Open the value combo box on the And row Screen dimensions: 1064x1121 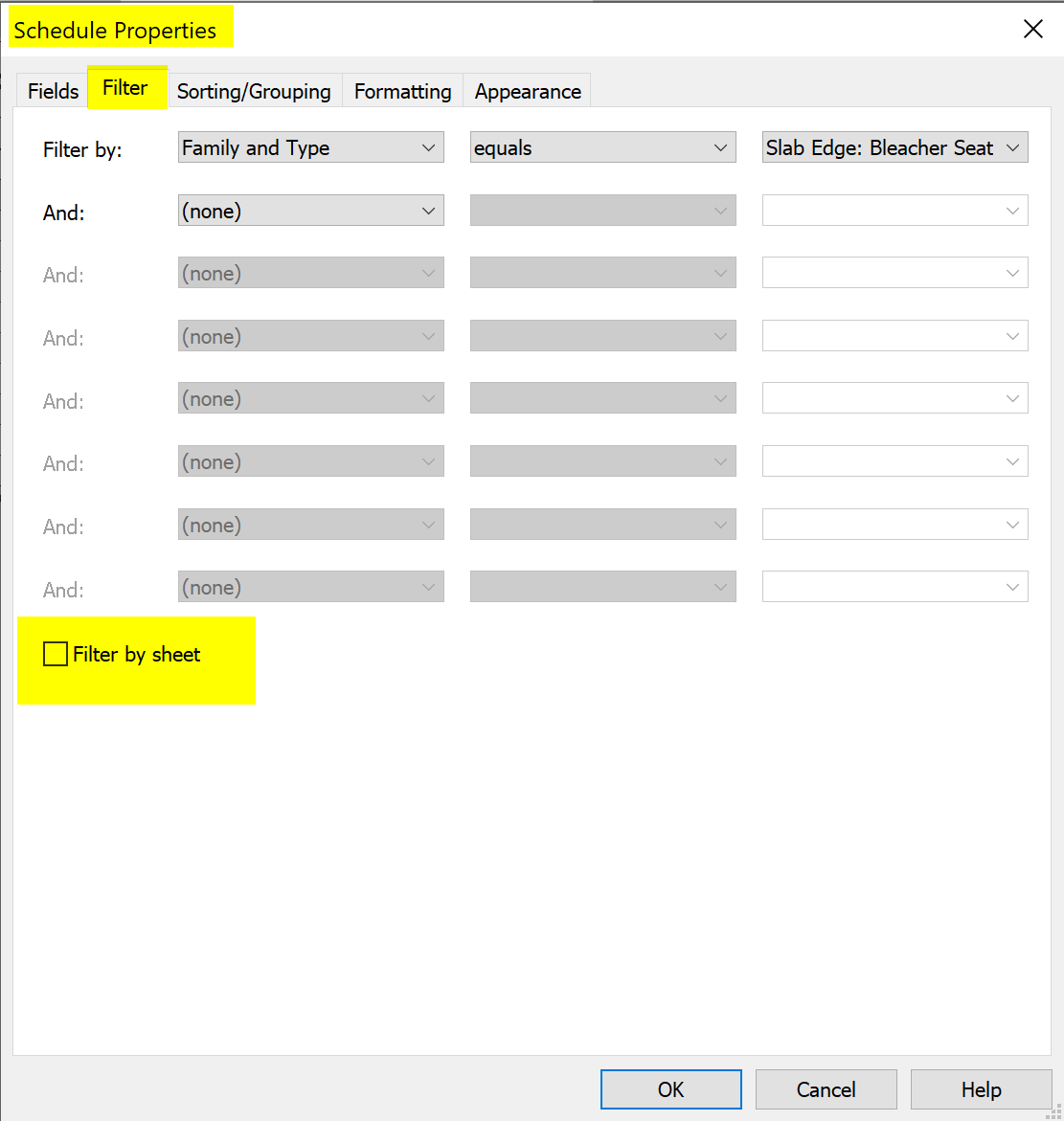click(x=894, y=210)
